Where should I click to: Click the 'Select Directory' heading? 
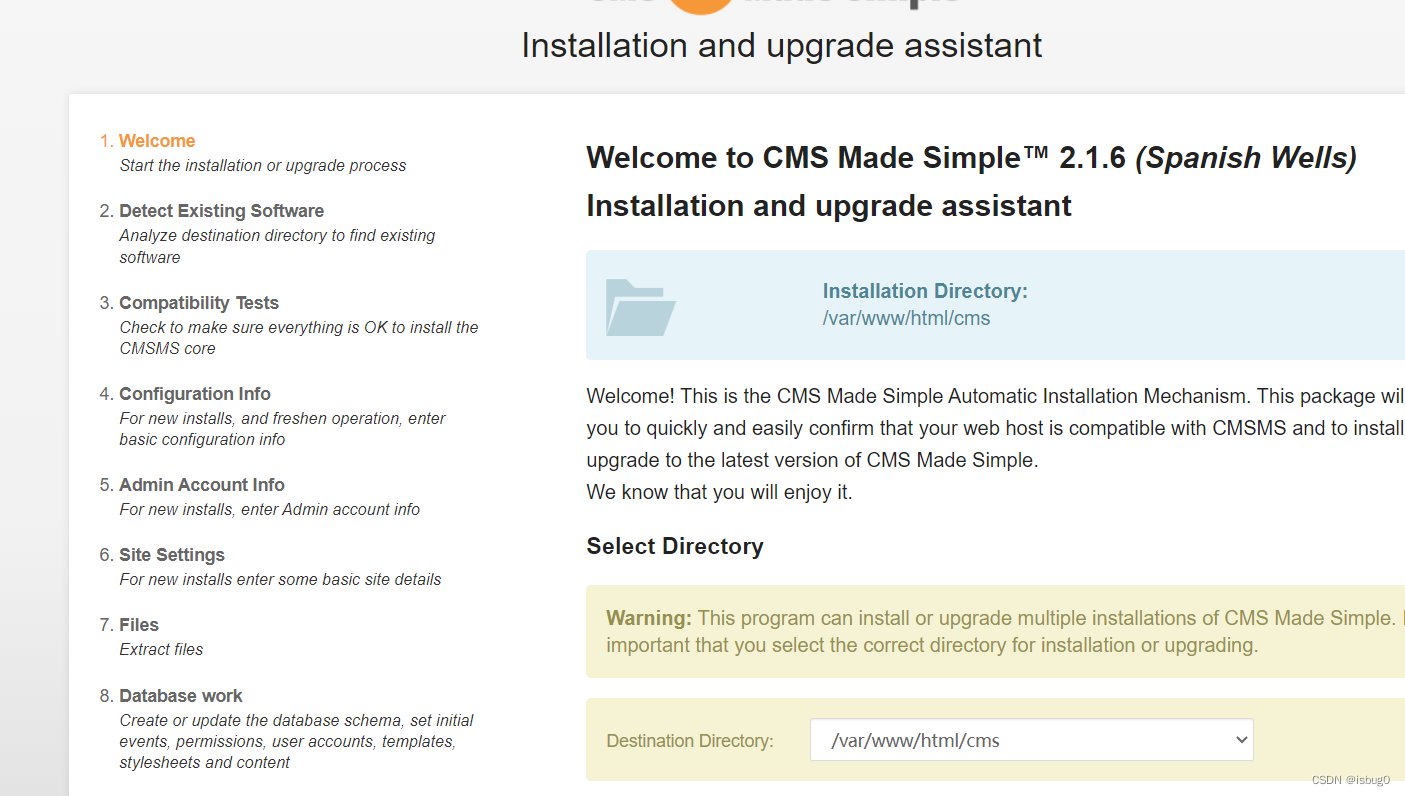(x=675, y=546)
